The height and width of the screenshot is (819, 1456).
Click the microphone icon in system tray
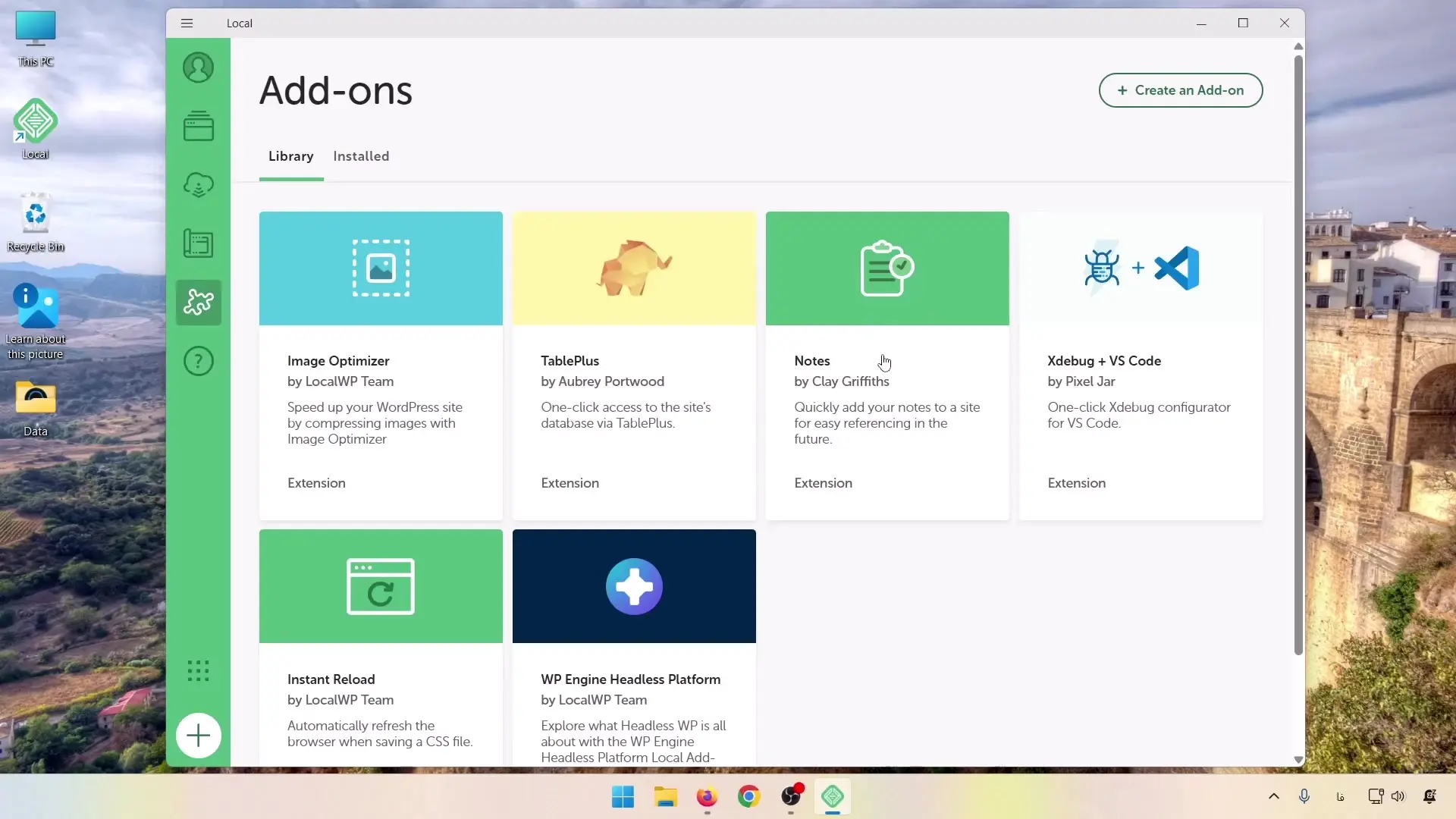click(x=1304, y=796)
